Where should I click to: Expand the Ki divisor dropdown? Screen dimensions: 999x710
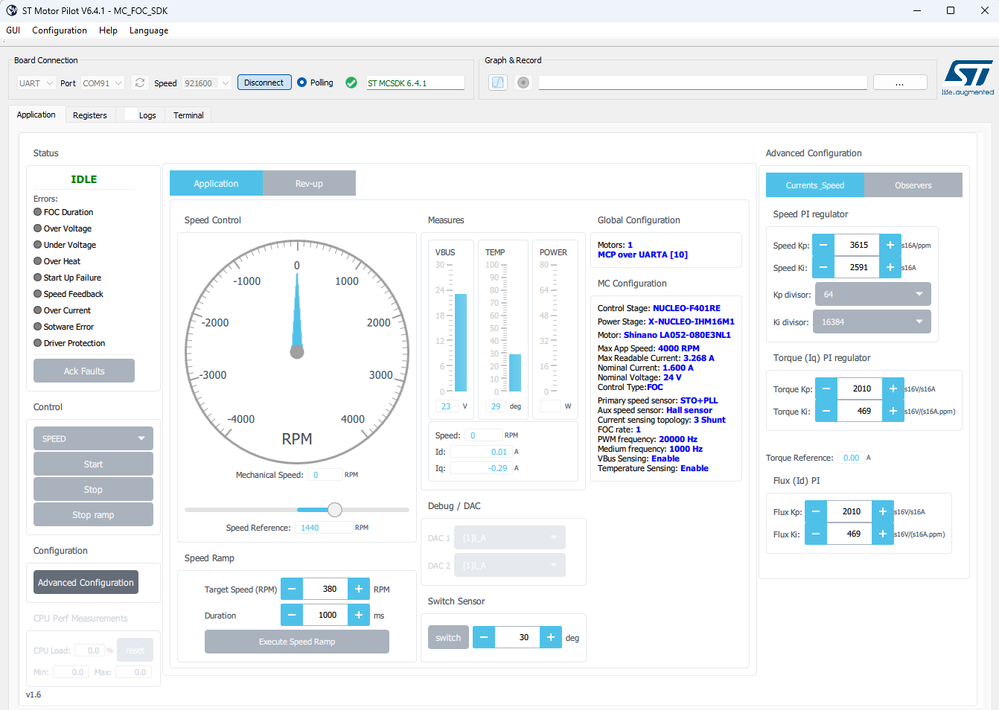(873, 322)
